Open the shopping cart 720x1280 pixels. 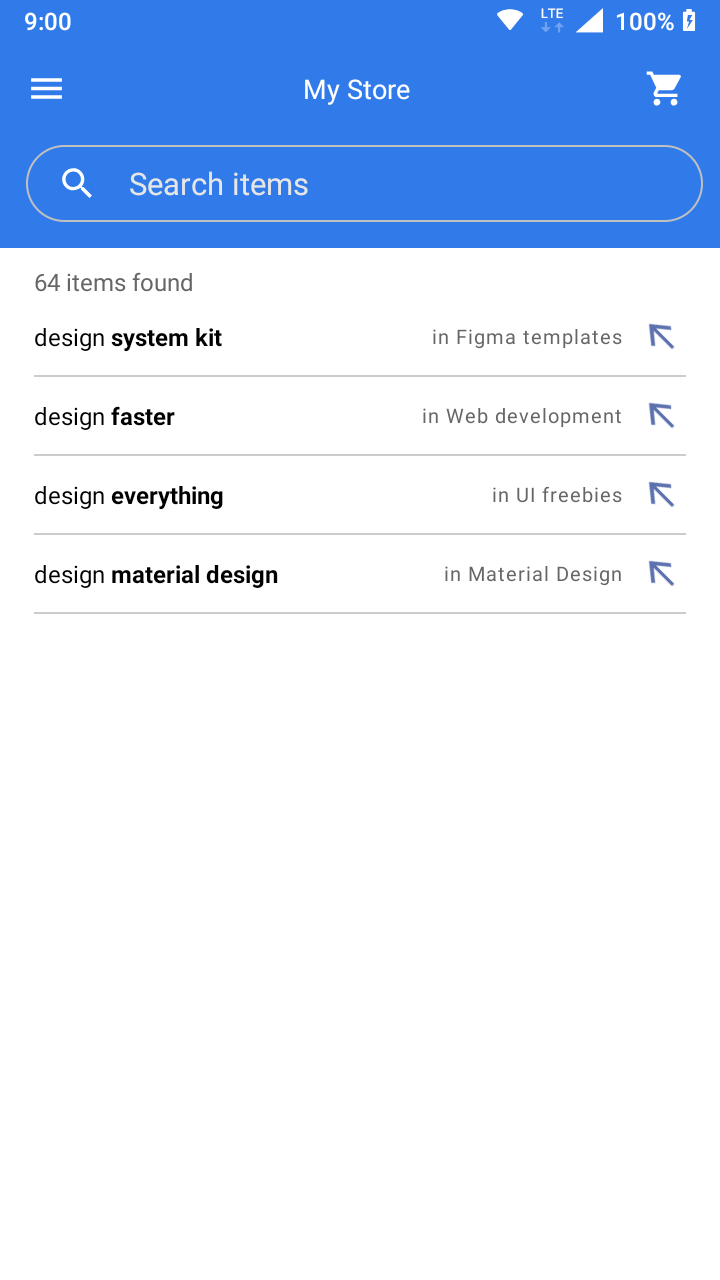pos(664,89)
